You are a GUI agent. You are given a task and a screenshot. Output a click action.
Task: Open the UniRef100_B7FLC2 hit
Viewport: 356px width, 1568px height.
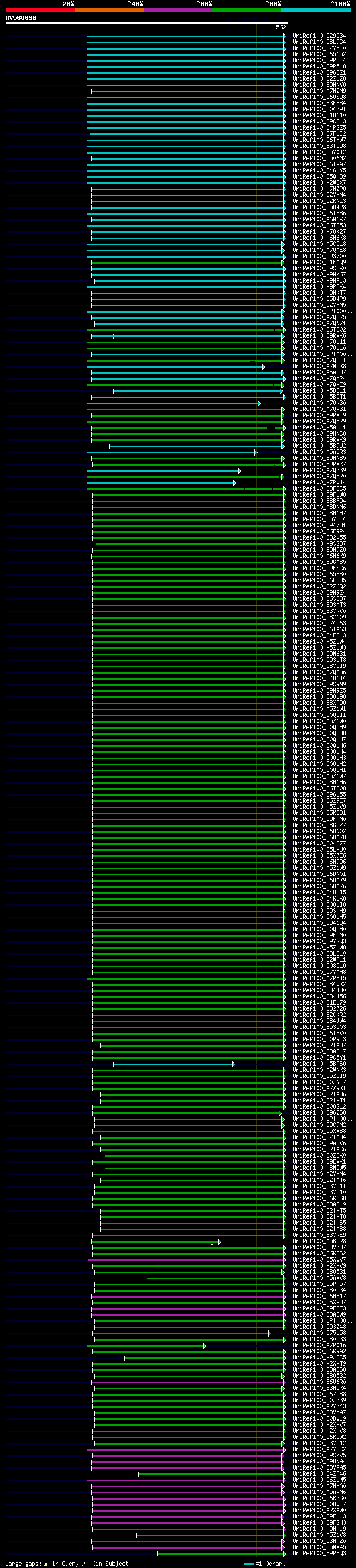point(319,134)
